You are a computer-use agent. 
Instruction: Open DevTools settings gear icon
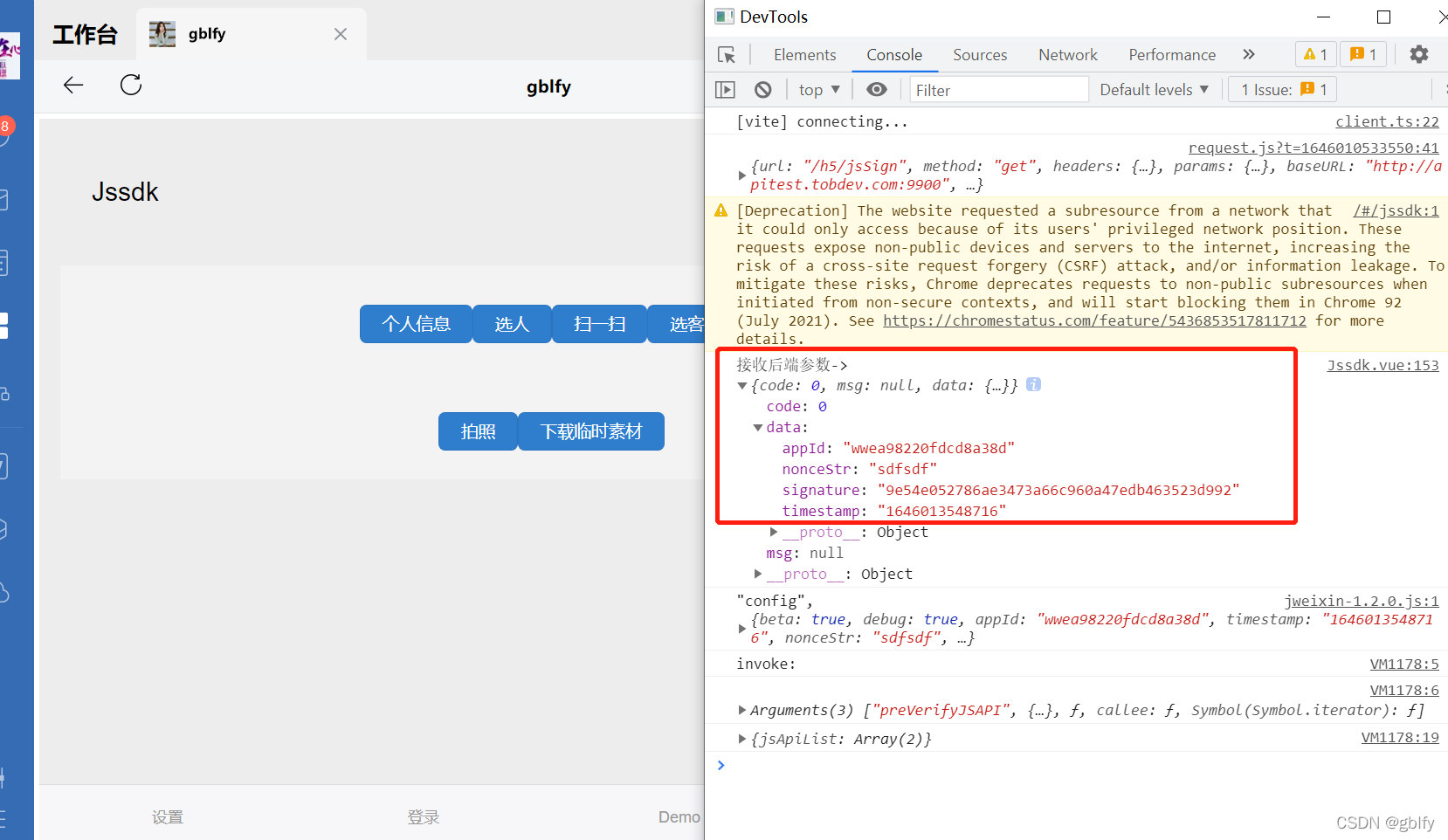[1419, 54]
